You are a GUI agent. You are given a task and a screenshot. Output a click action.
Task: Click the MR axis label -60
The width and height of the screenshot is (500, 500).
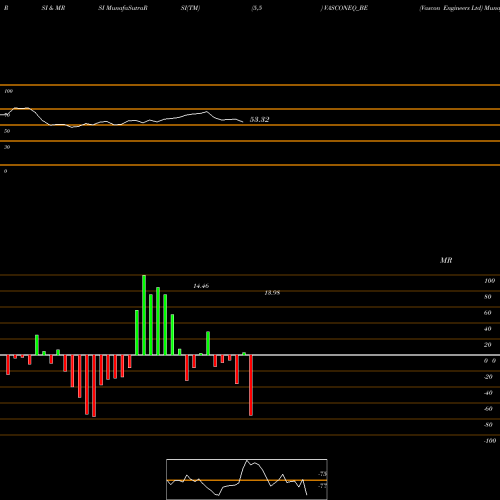pos(488,409)
